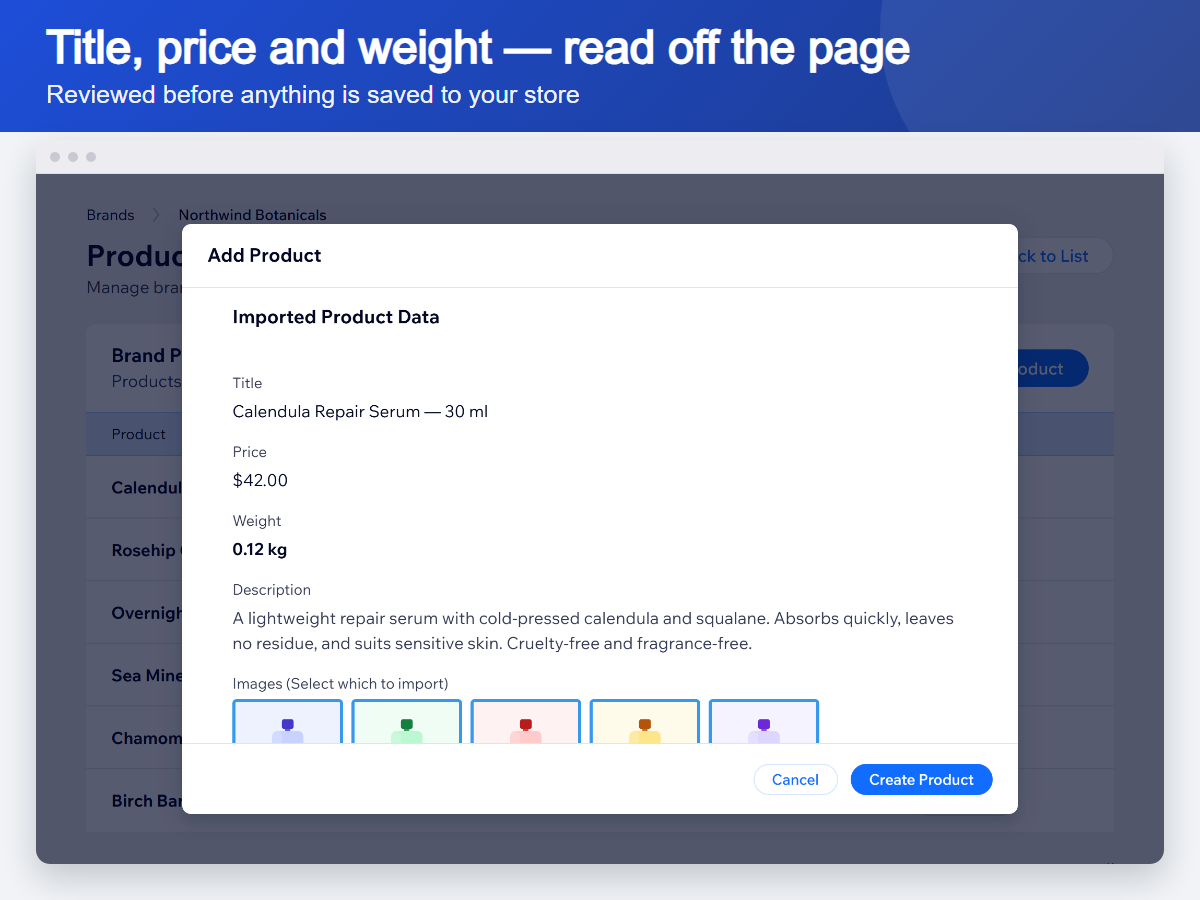Click the breadcrumb chevron separator
Image resolution: width=1200 pixels, height=900 pixels.
[156, 215]
